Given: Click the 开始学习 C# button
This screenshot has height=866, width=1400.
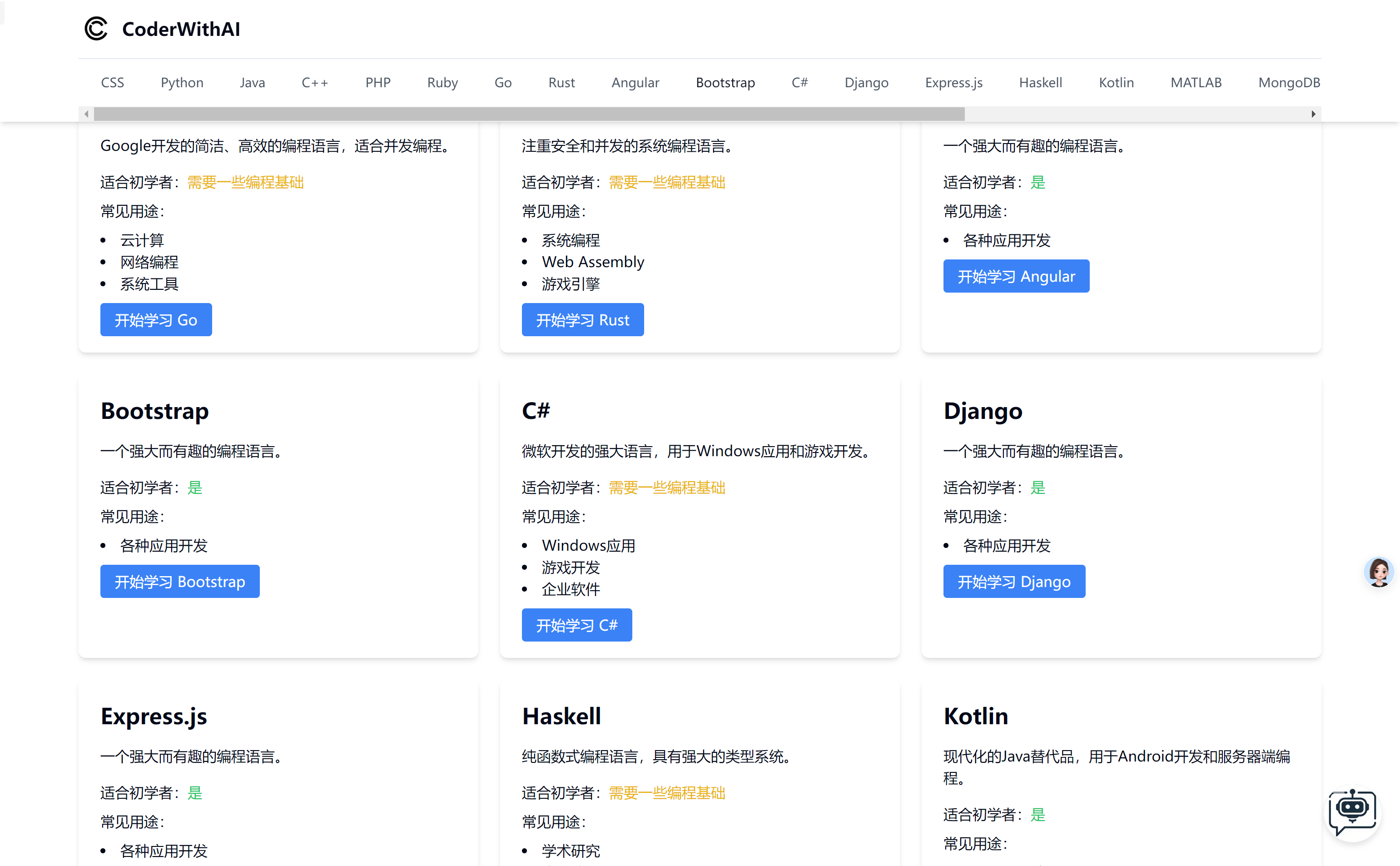Looking at the screenshot, I should [576, 625].
